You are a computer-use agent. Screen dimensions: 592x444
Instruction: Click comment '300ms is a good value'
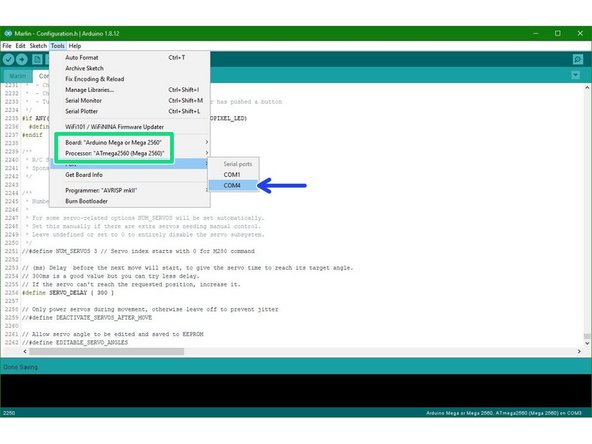tap(110, 276)
